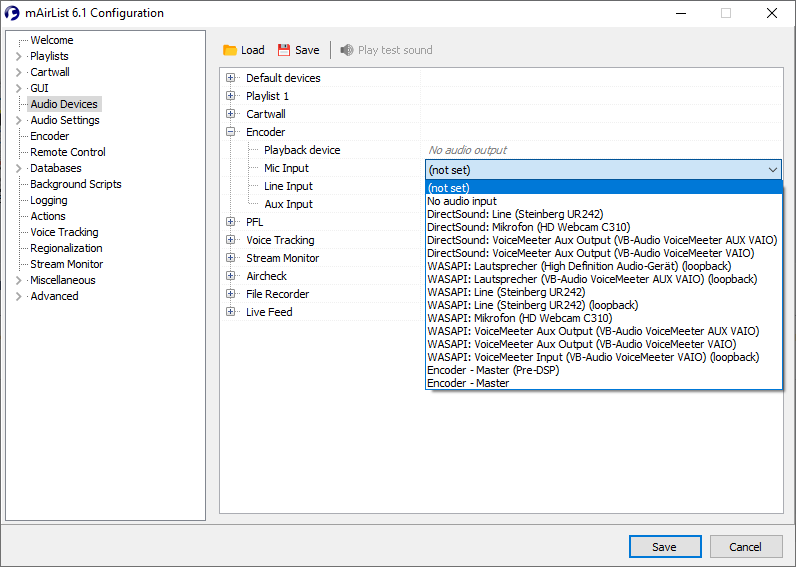
Task: Select DirectSound: Line (Steinberg UR242)
Action: click(604, 214)
